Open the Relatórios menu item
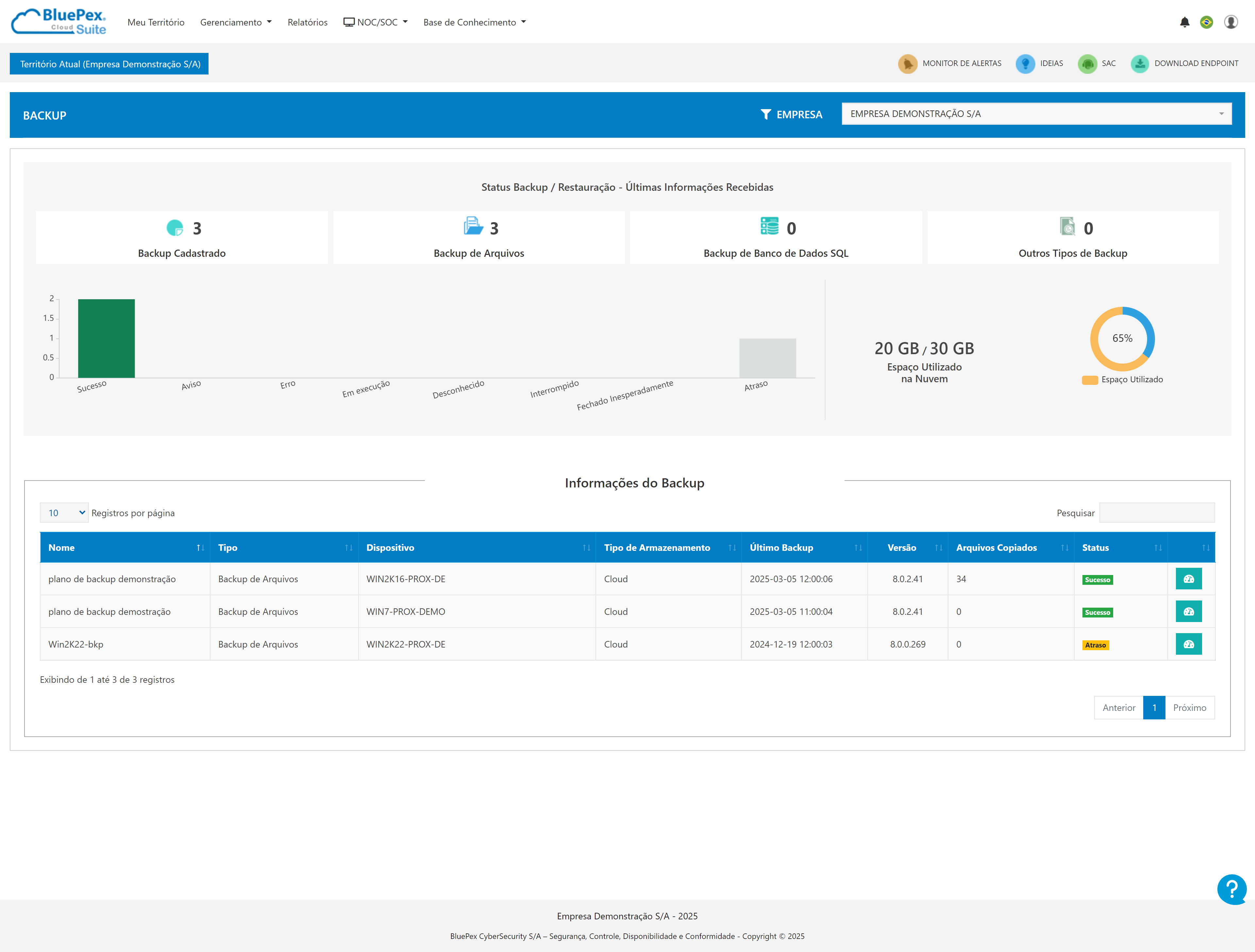This screenshot has height=952, width=1255. click(x=308, y=22)
